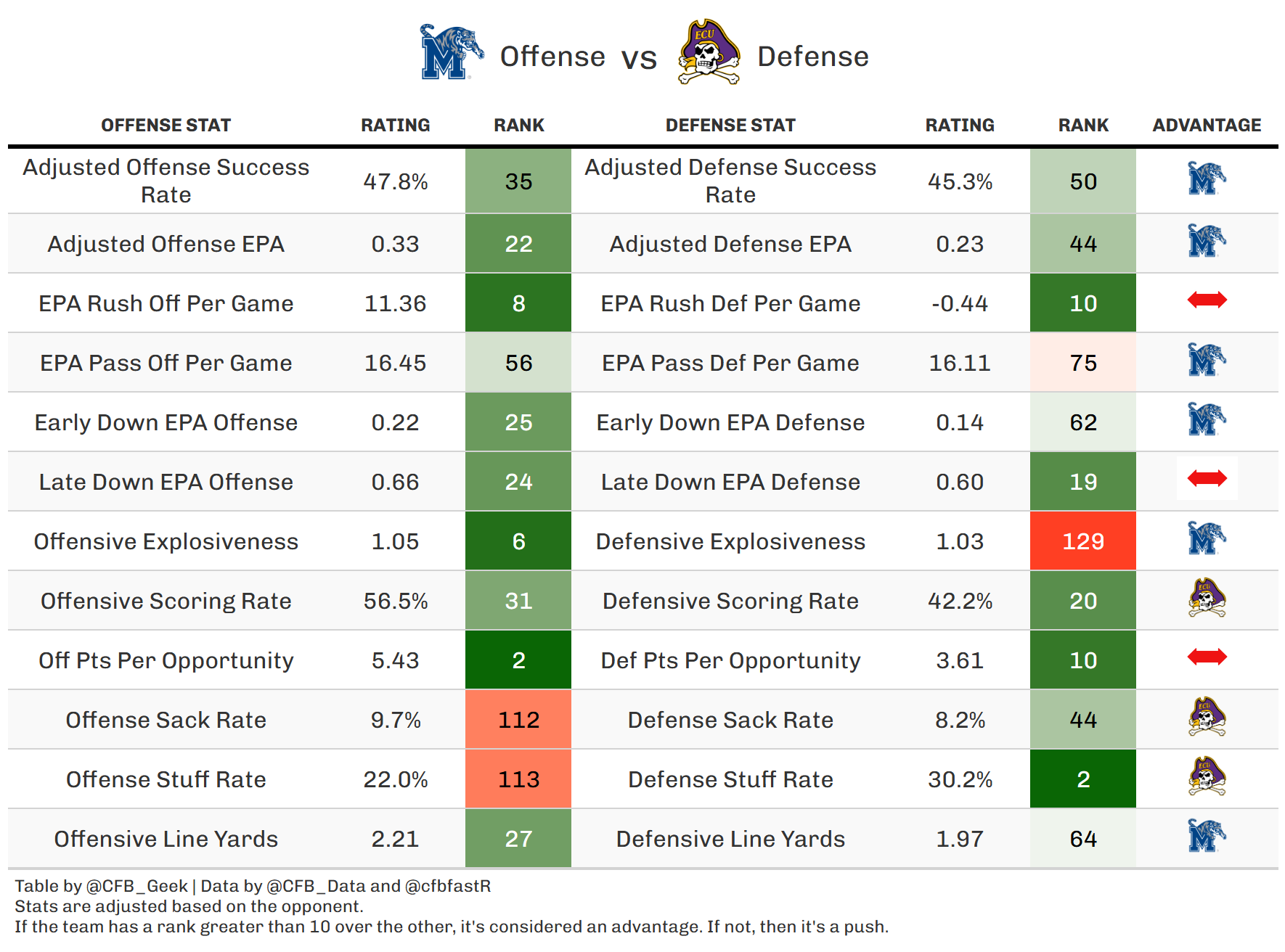
Task: Click the @CFB_Geek credit in the footer
Action: (x=137, y=886)
